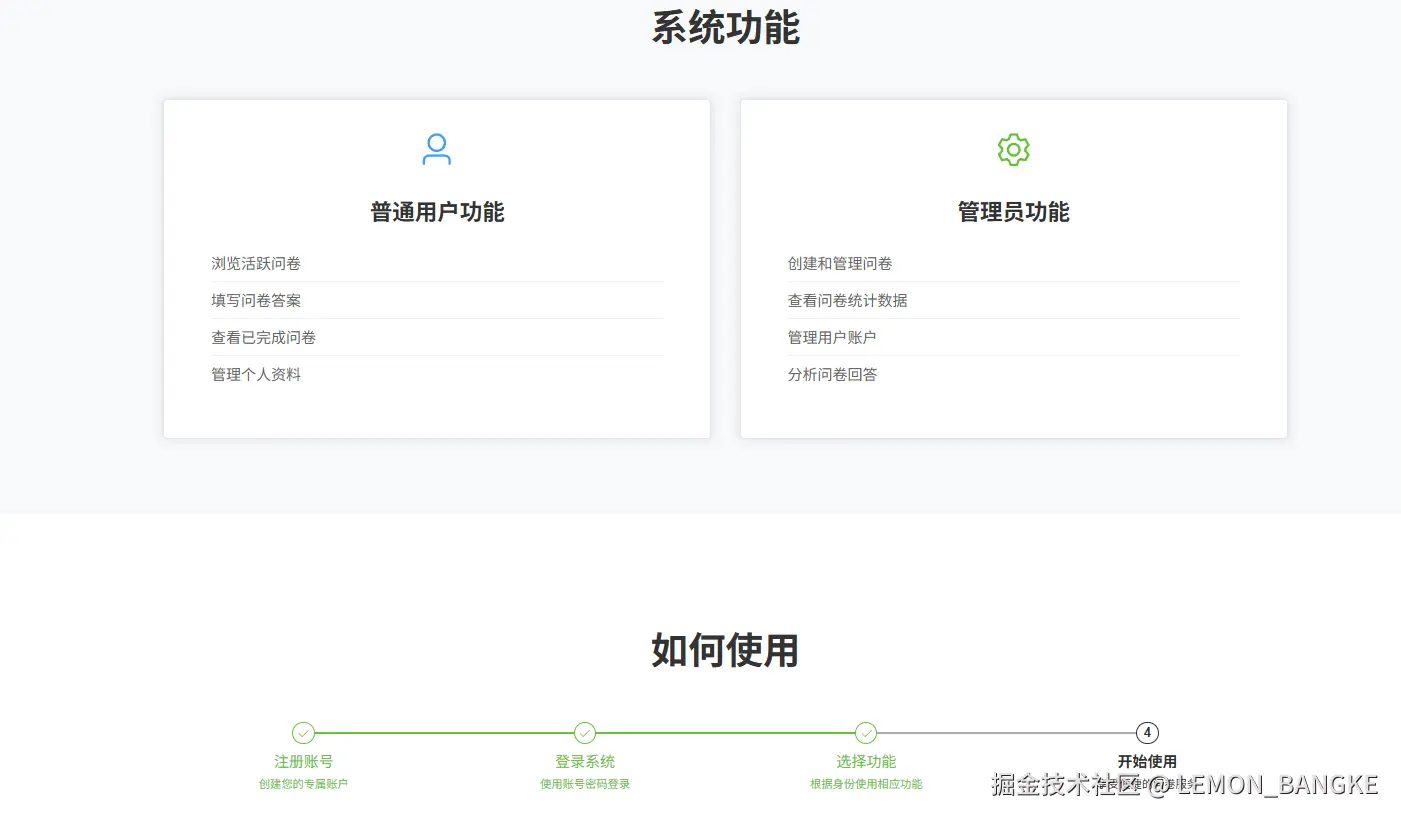Click the 根据身份使用相应功能 step description
This screenshot has width=1401, height=821.
[x=866, y=784]
